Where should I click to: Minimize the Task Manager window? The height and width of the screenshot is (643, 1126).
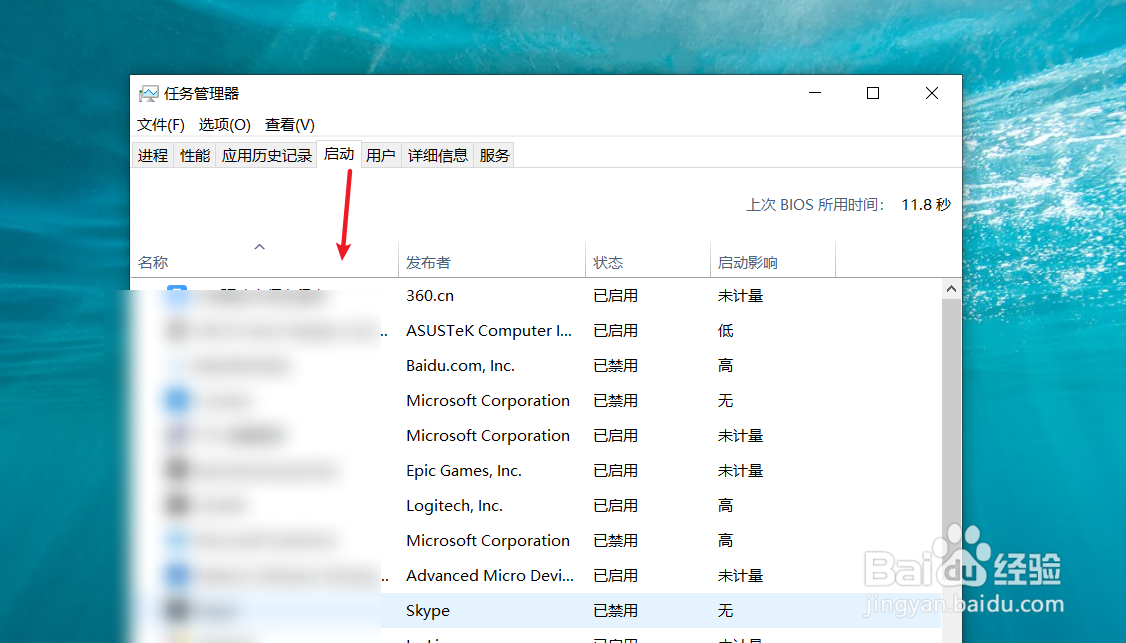[815, 93]
